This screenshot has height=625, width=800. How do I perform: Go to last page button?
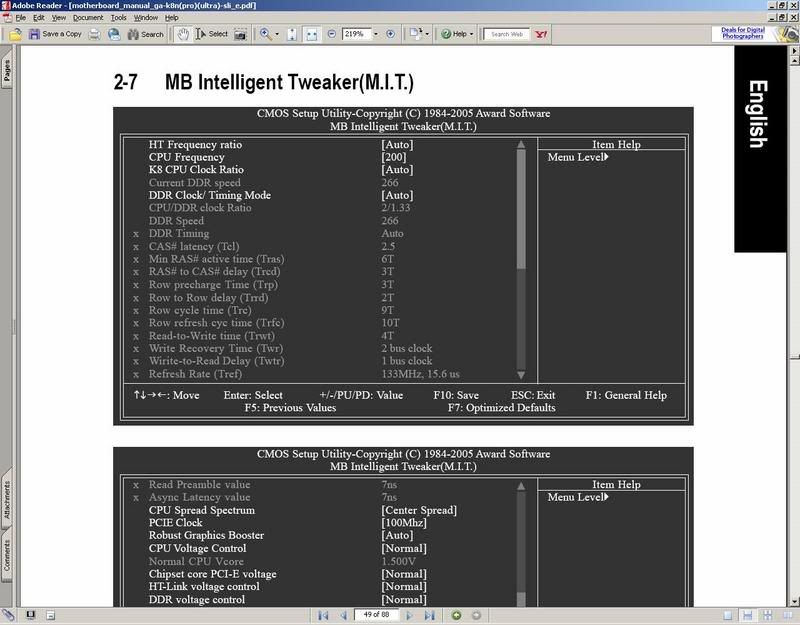[x=430, y=615]
